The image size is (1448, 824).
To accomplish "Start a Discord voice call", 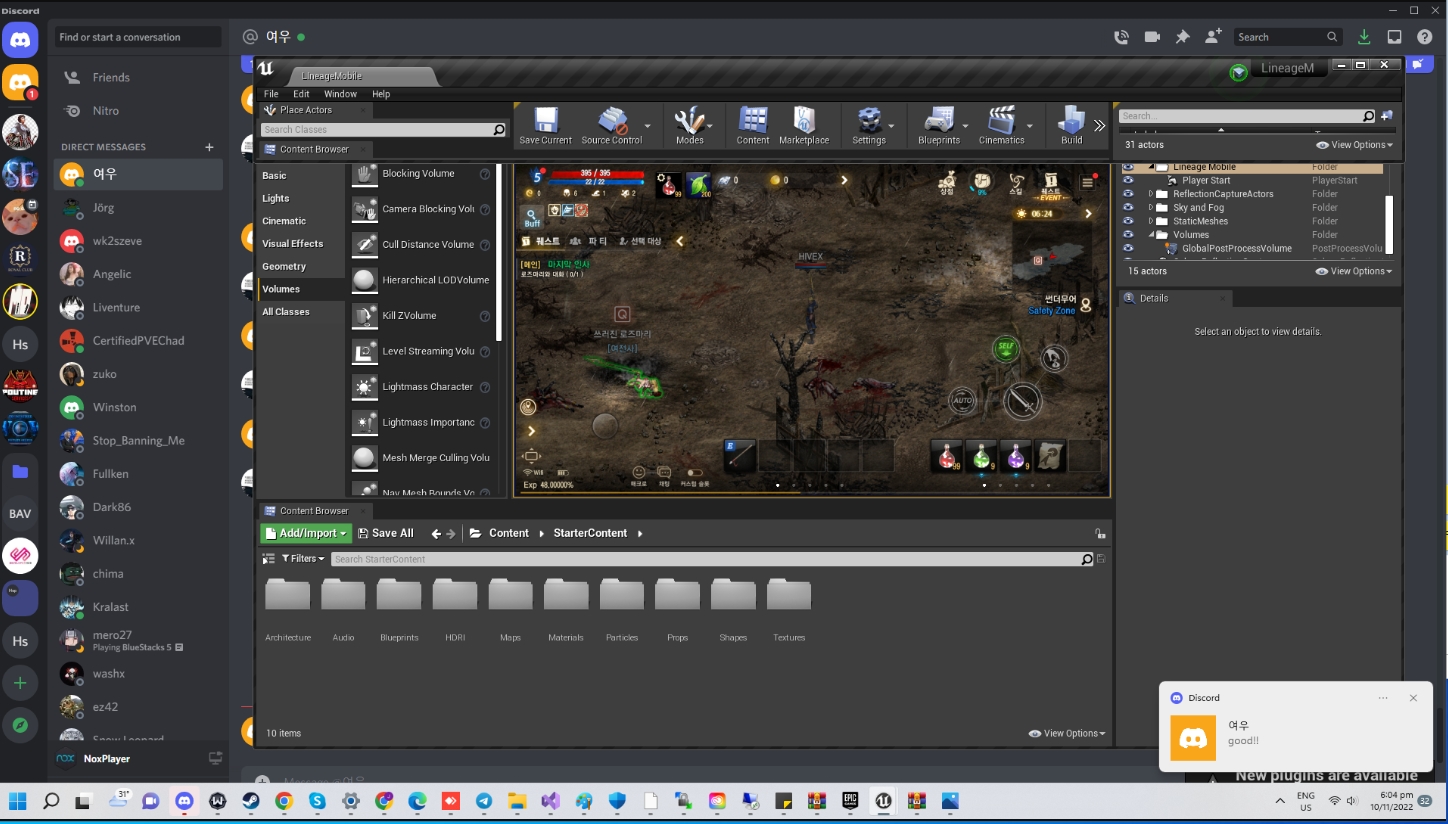I will [x=1121, y=37].
